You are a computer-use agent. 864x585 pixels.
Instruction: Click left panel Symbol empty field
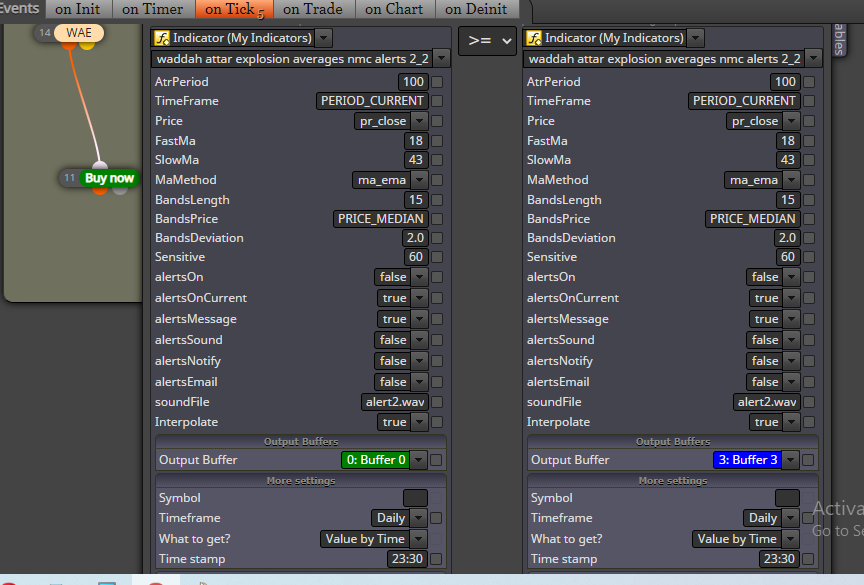415,498
